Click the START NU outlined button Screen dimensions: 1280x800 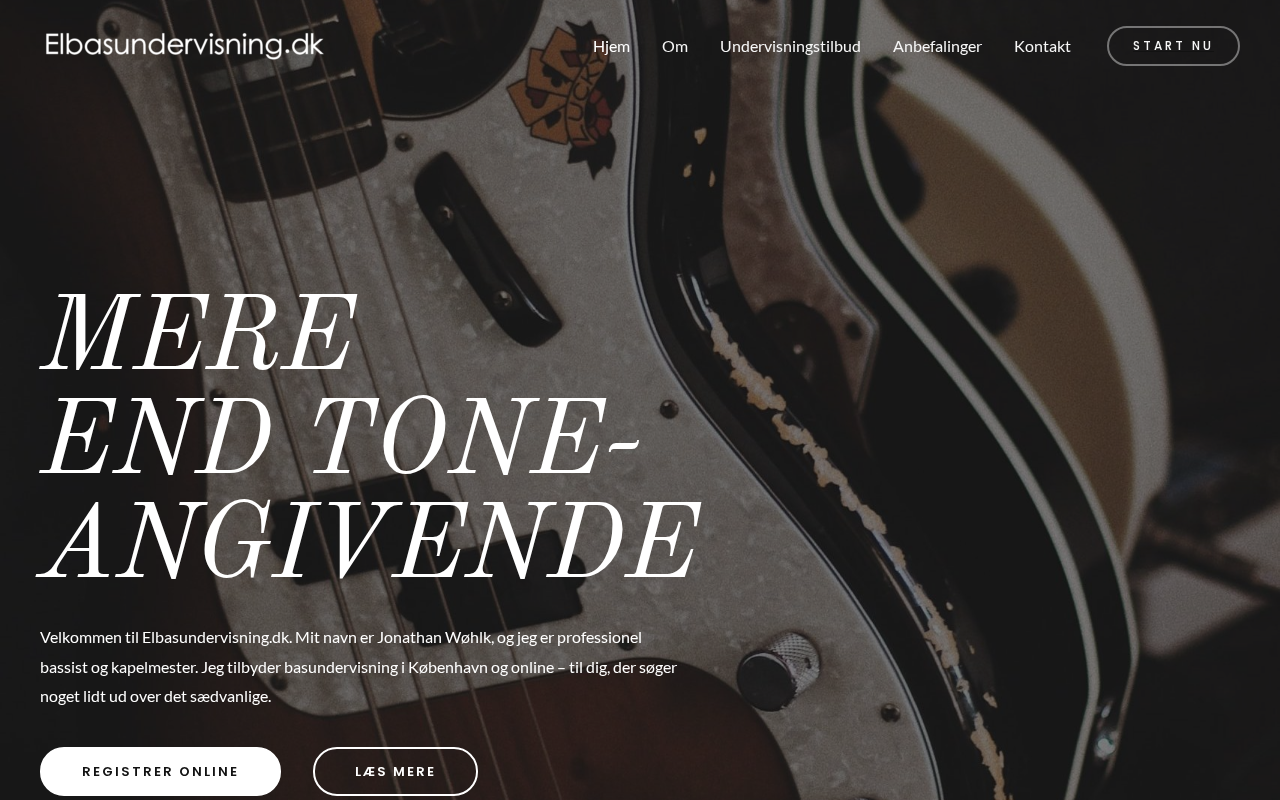coord(1173,46)
